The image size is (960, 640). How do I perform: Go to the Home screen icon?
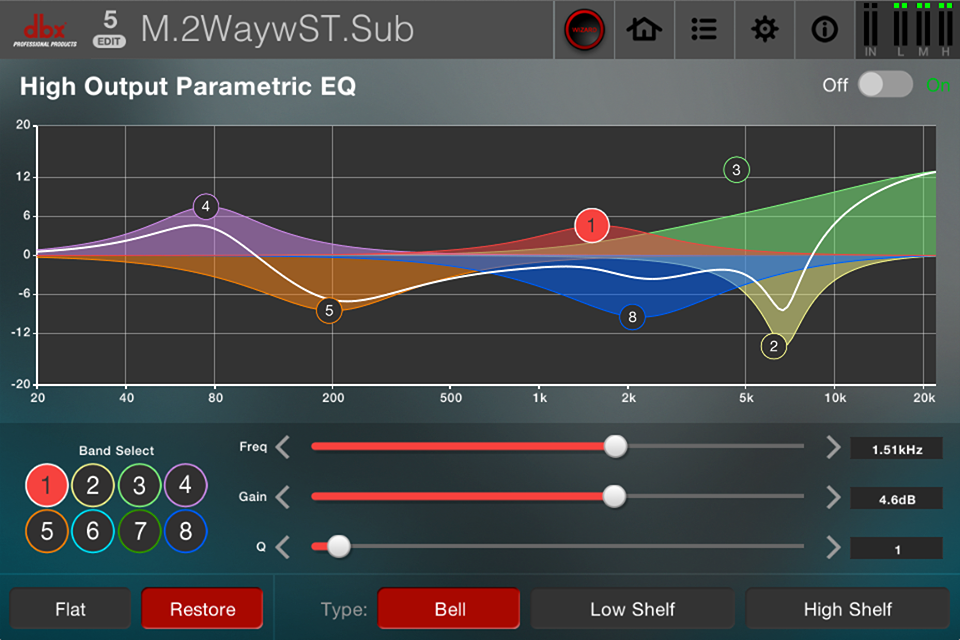(644, 29)
